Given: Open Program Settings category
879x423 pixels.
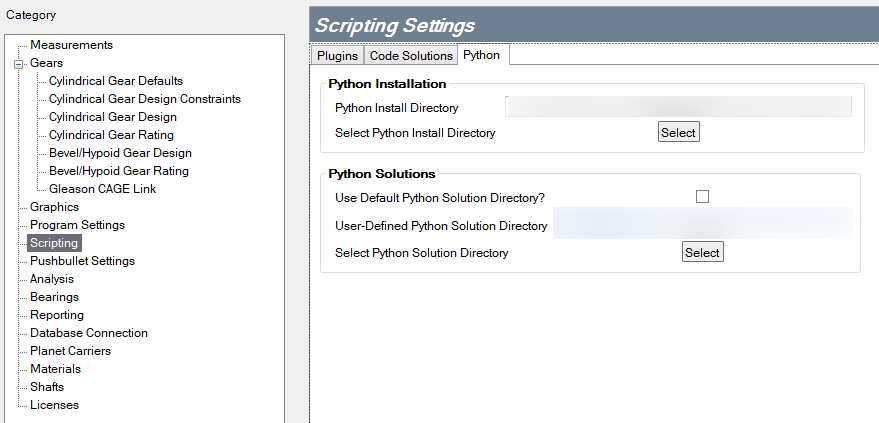Looking at the screenshot, I should pos(77,225).
